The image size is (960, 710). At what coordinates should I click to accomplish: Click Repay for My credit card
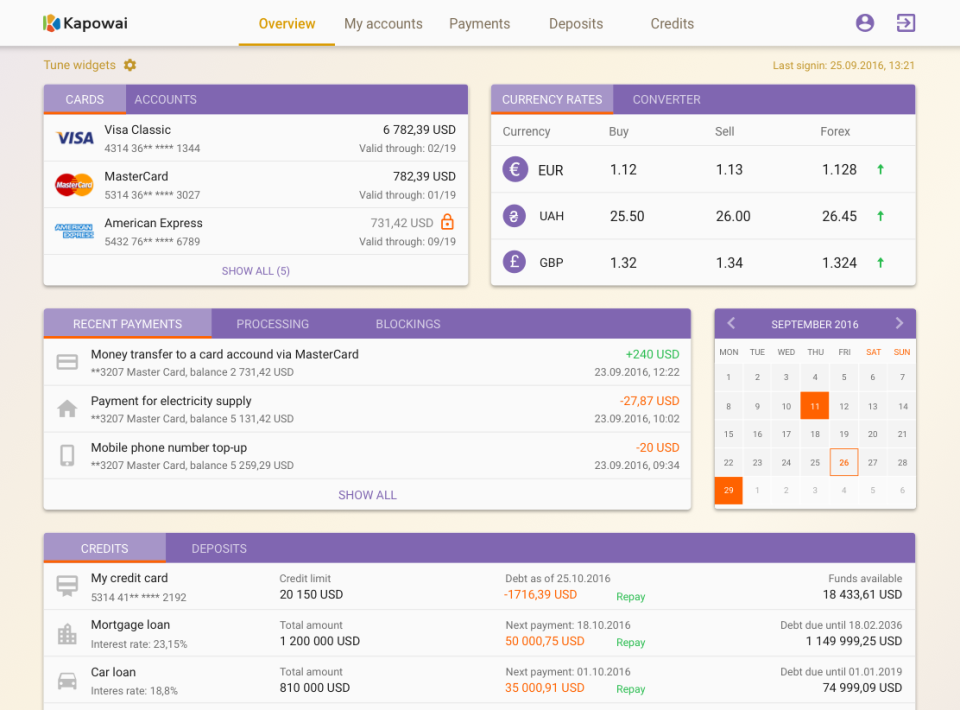631,596
